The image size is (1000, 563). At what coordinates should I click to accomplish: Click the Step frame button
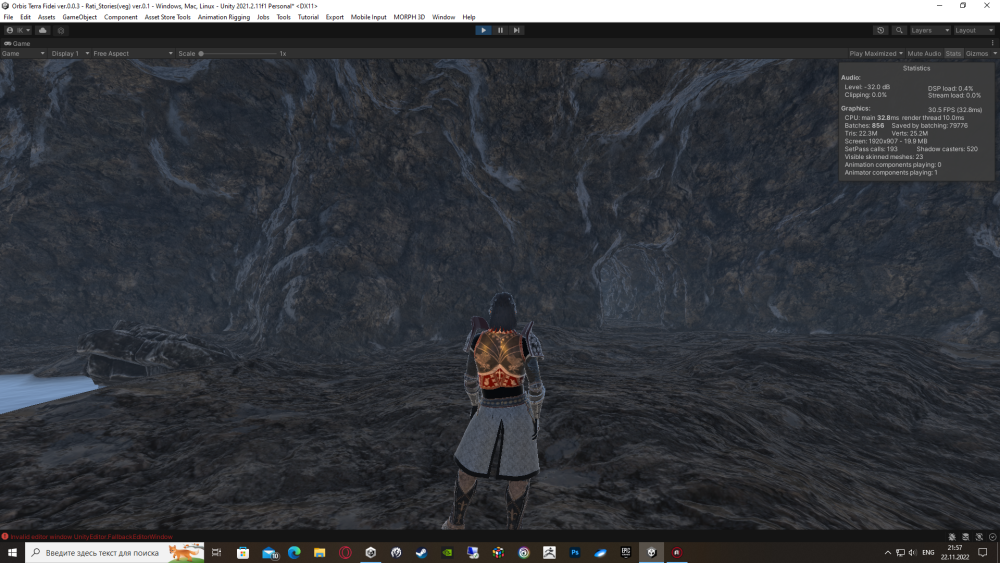tap(516, 30)
